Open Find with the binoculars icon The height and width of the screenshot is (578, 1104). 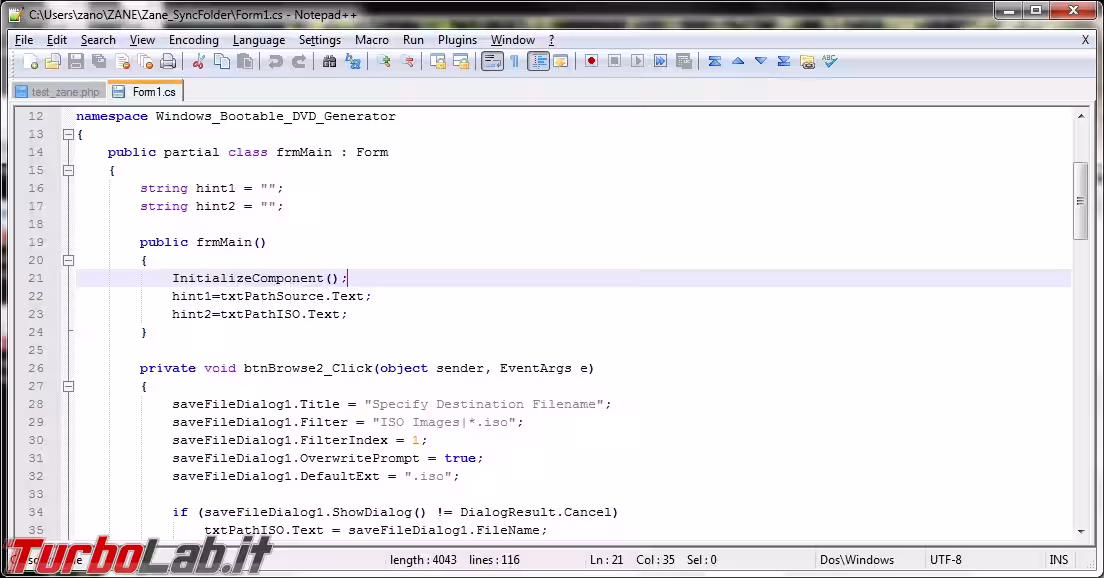point(330,62)
